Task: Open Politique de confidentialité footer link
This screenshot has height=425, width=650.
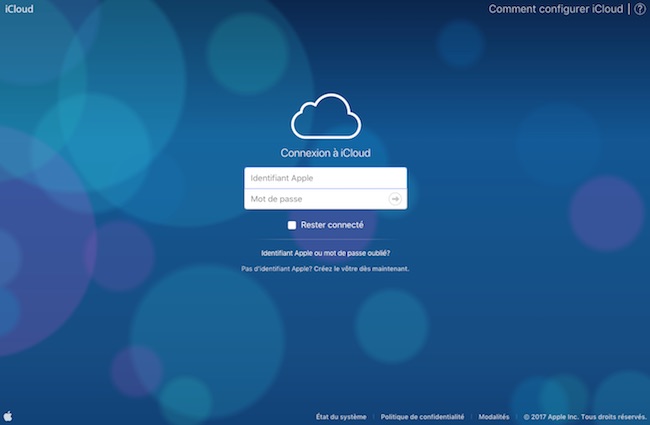Action: tap(422, 417)
